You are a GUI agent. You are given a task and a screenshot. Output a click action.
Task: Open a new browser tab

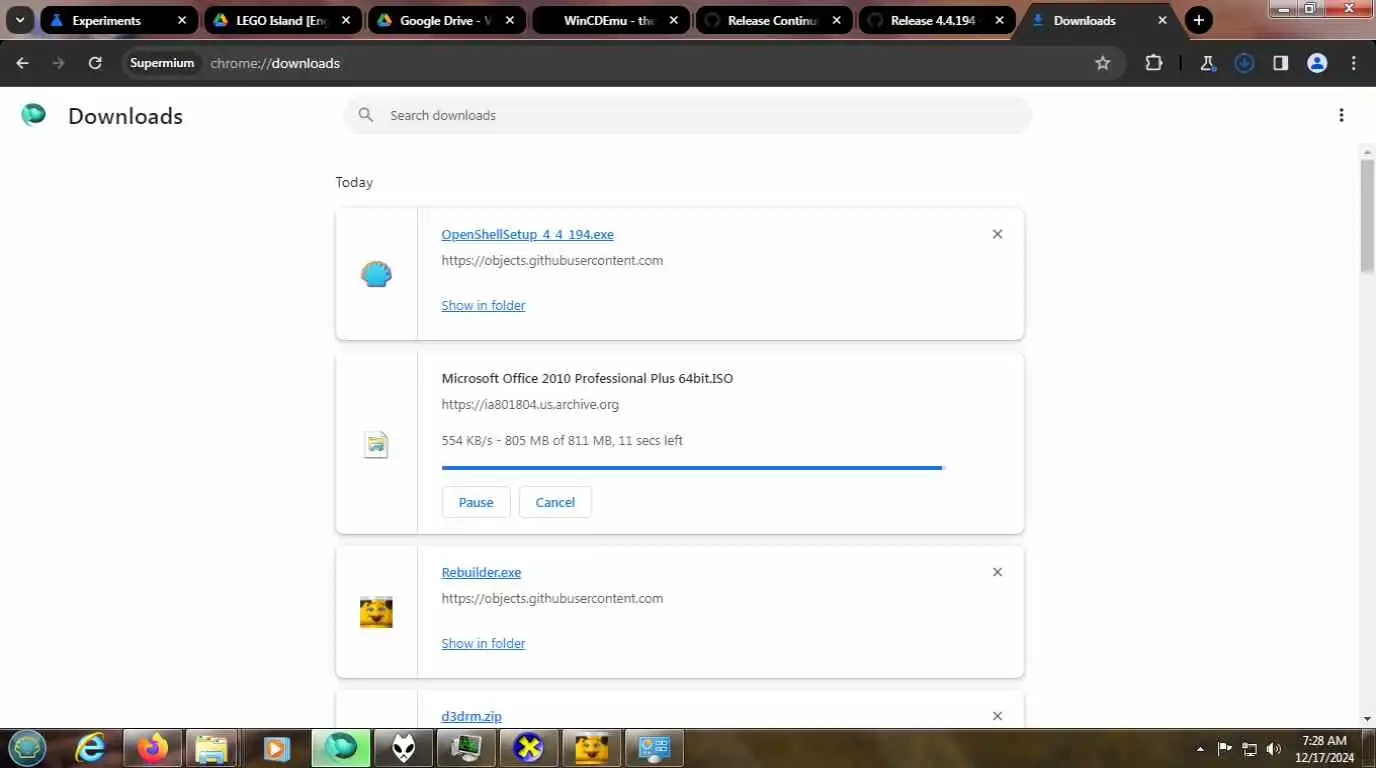[1199, 20]
